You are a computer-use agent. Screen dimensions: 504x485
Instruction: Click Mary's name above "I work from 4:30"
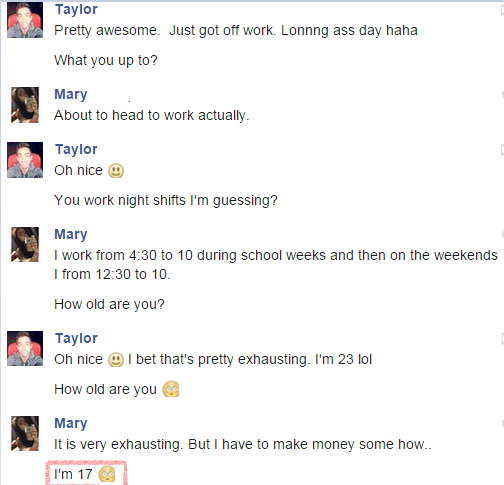71,235
